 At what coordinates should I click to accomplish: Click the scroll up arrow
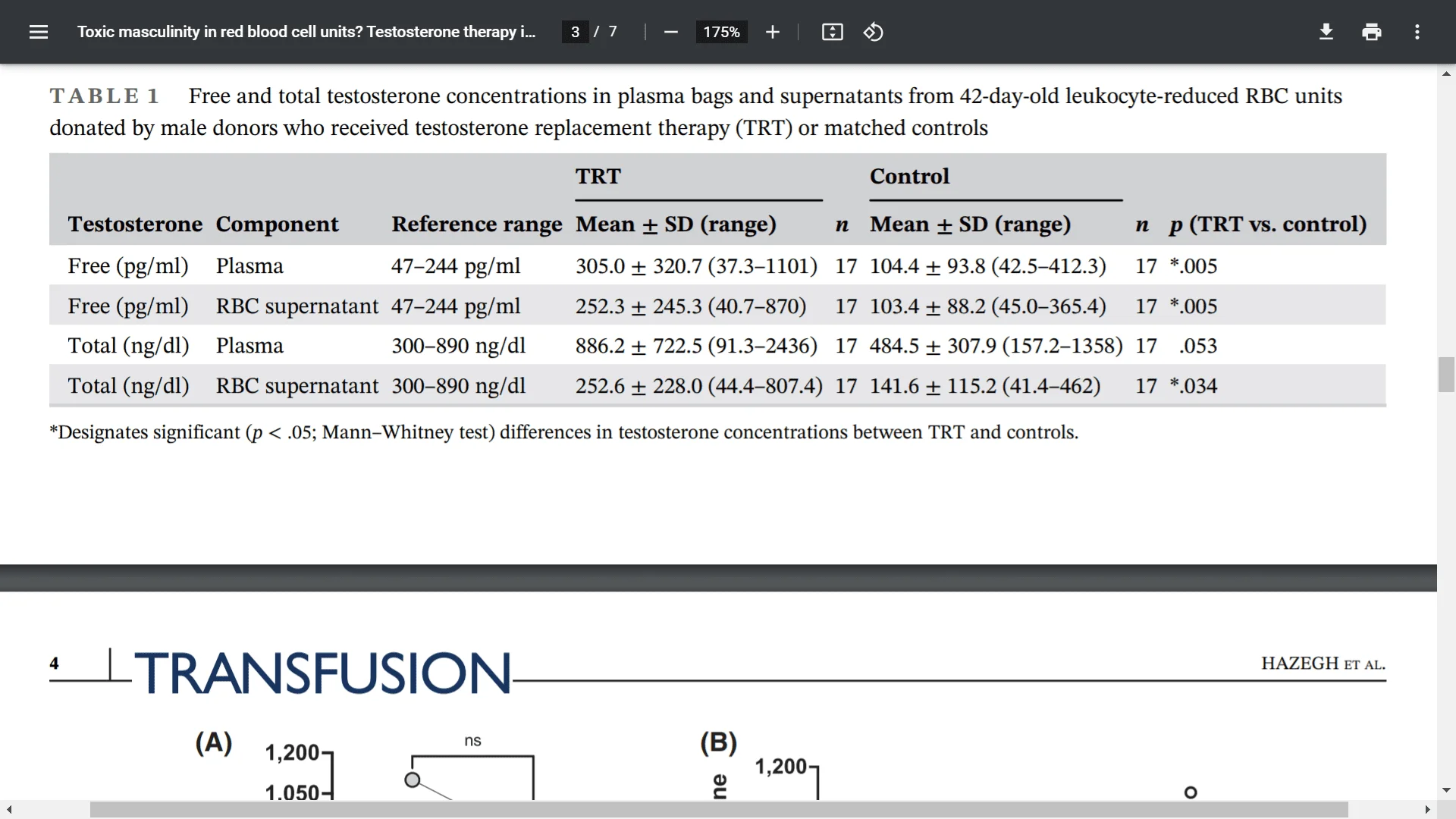click(1446, 74)
